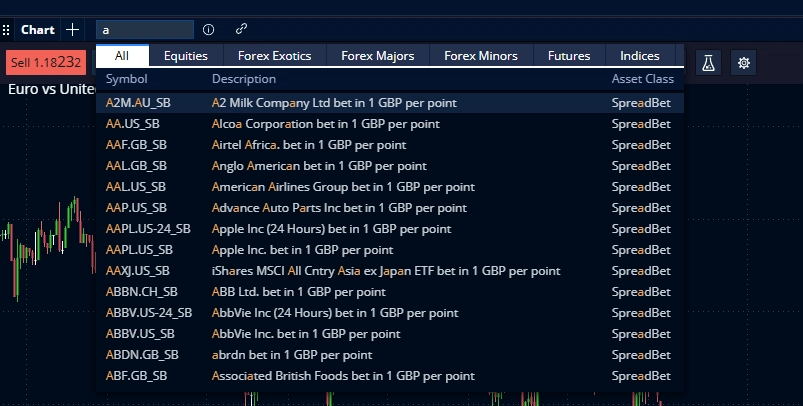Click the symbol search input field
803x406 pixels.
(145, 30)
